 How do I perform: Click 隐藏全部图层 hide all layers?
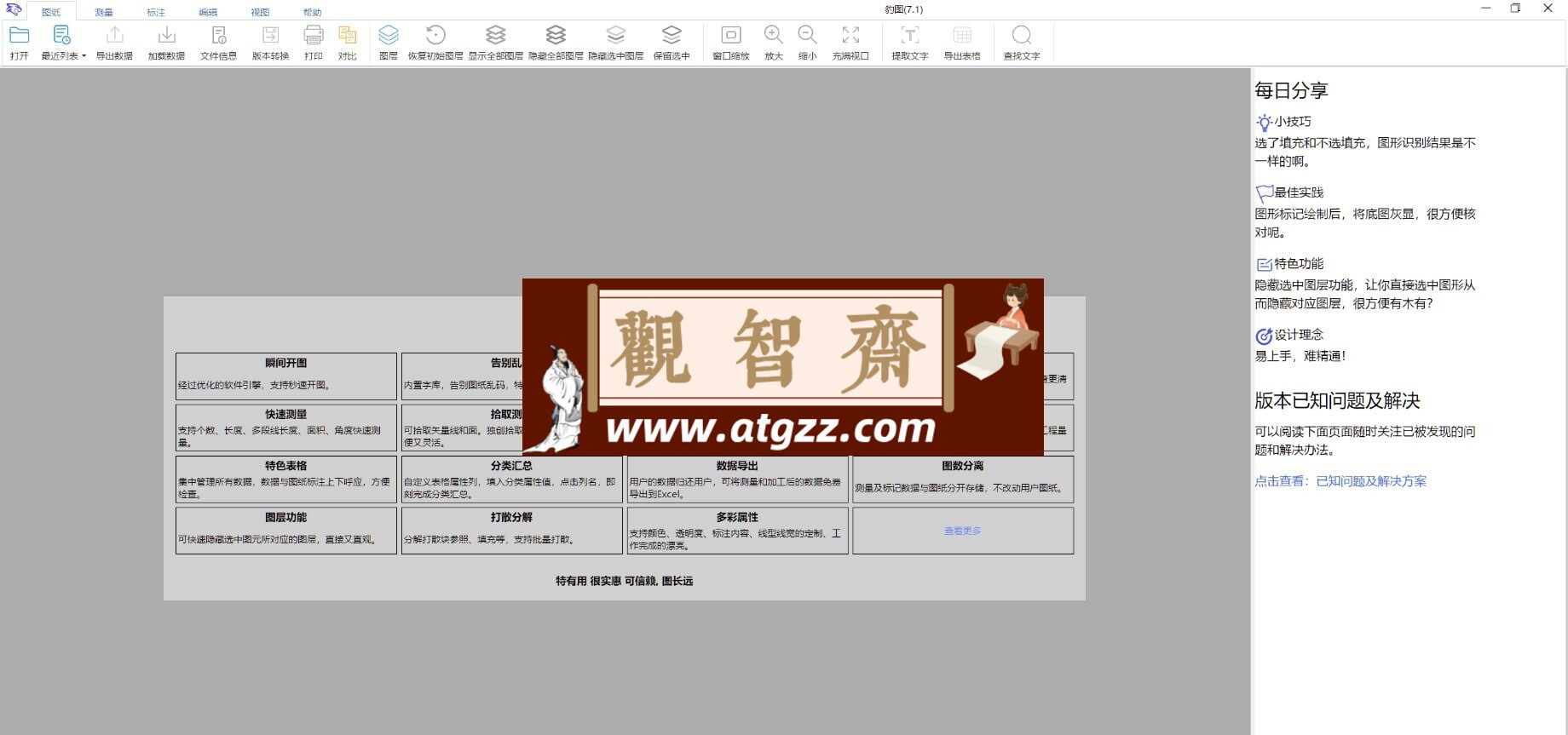point(556,43)
